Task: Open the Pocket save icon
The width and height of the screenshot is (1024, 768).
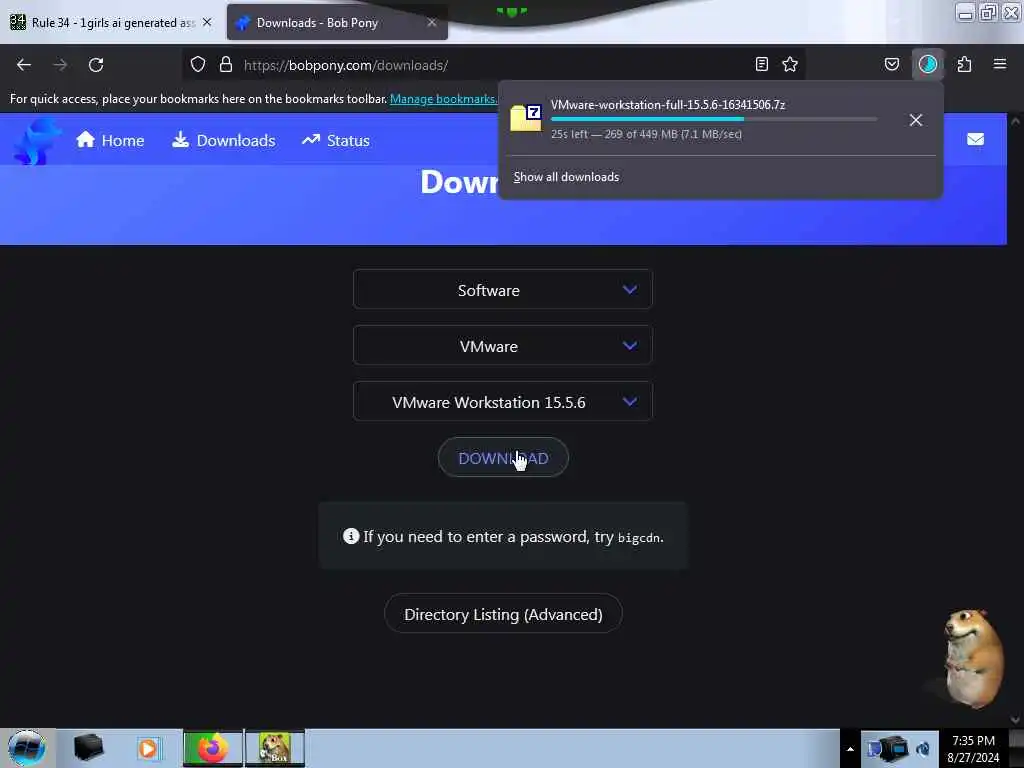Action: click(892, 64)
